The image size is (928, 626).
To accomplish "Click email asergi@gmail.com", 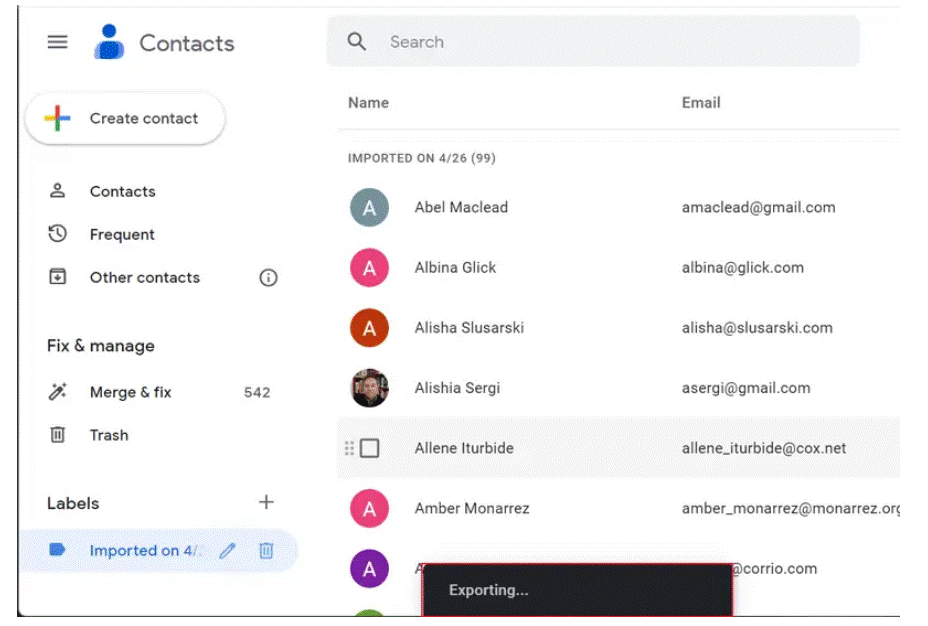I will 746,388.
